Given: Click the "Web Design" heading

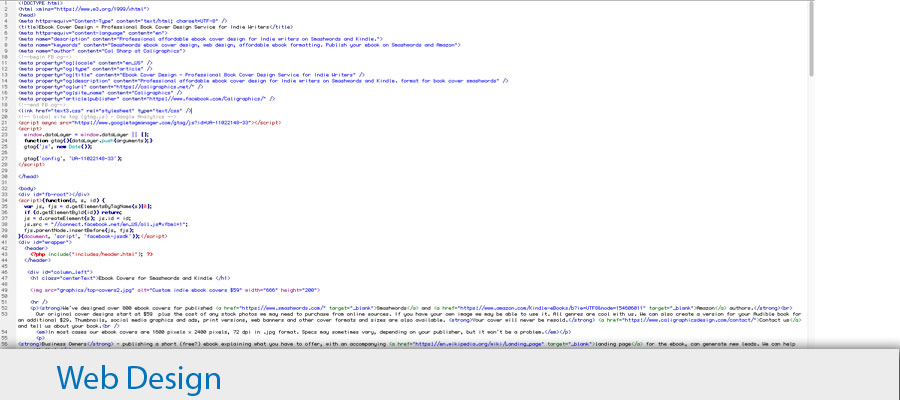Looking at the screenshot, I should 139,378.
